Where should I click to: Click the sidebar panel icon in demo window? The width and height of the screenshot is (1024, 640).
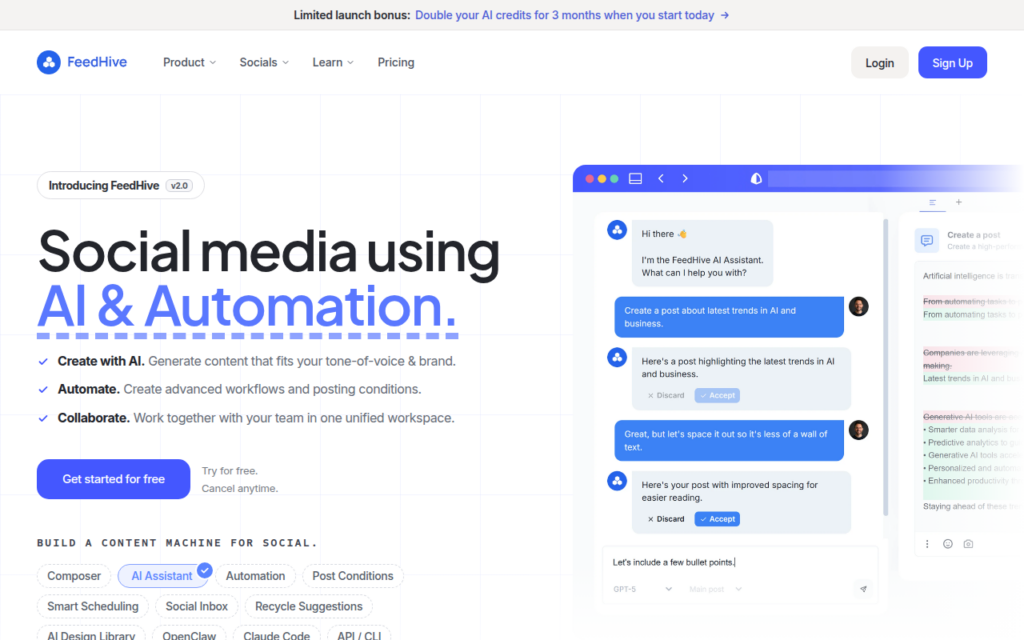pos(635,178)
